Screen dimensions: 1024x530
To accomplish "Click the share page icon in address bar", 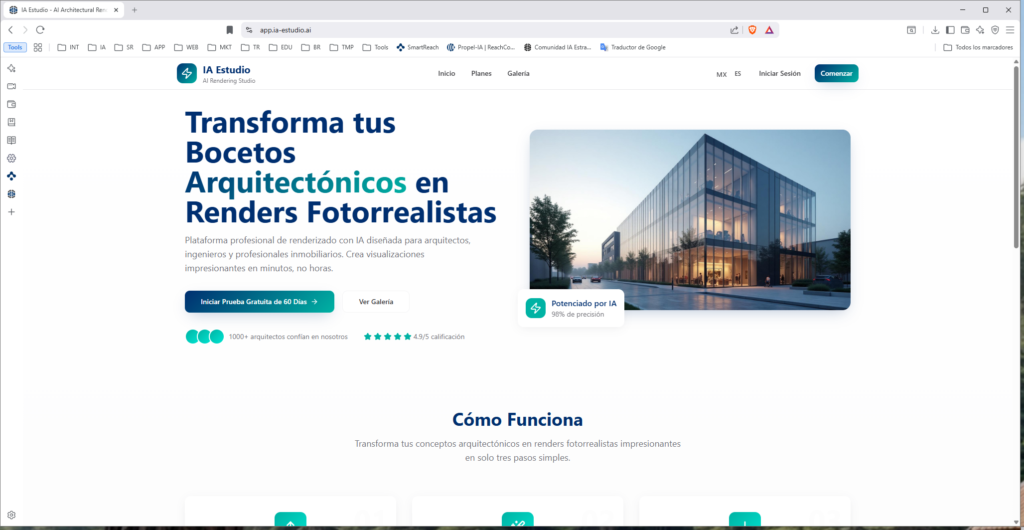I will 735,30.
